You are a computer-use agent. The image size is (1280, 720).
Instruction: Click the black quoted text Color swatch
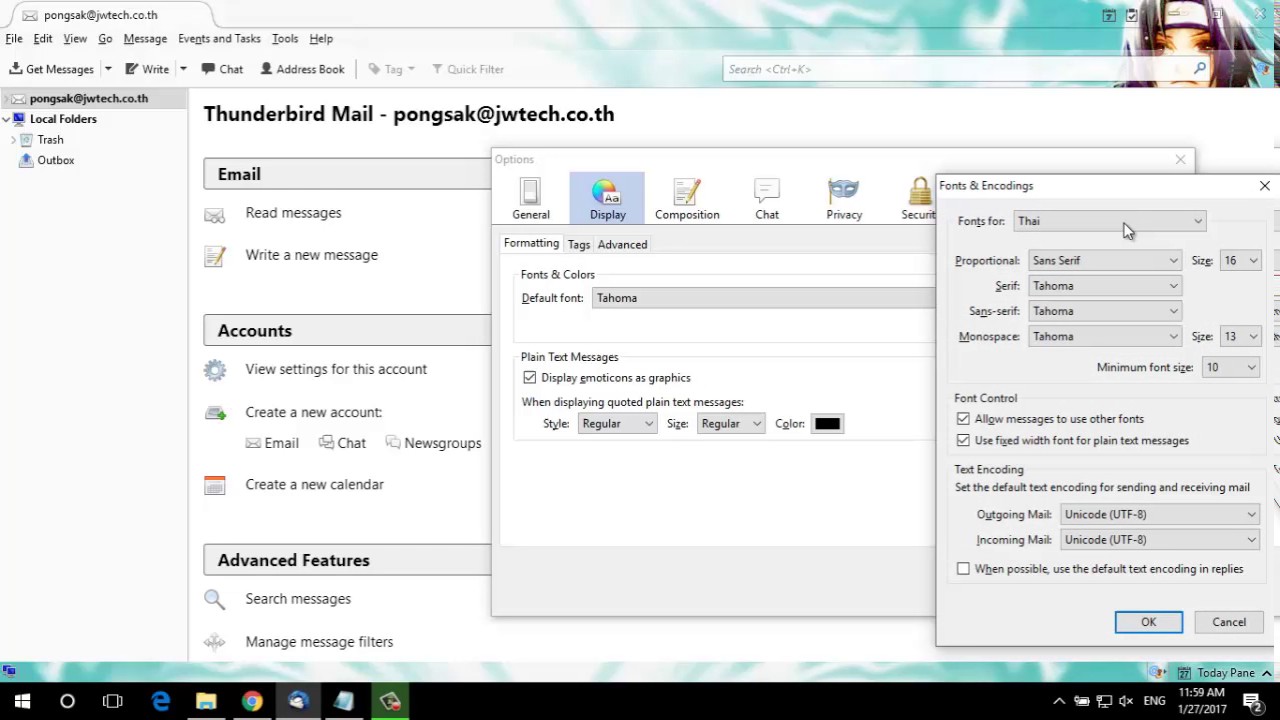(827, 424)
